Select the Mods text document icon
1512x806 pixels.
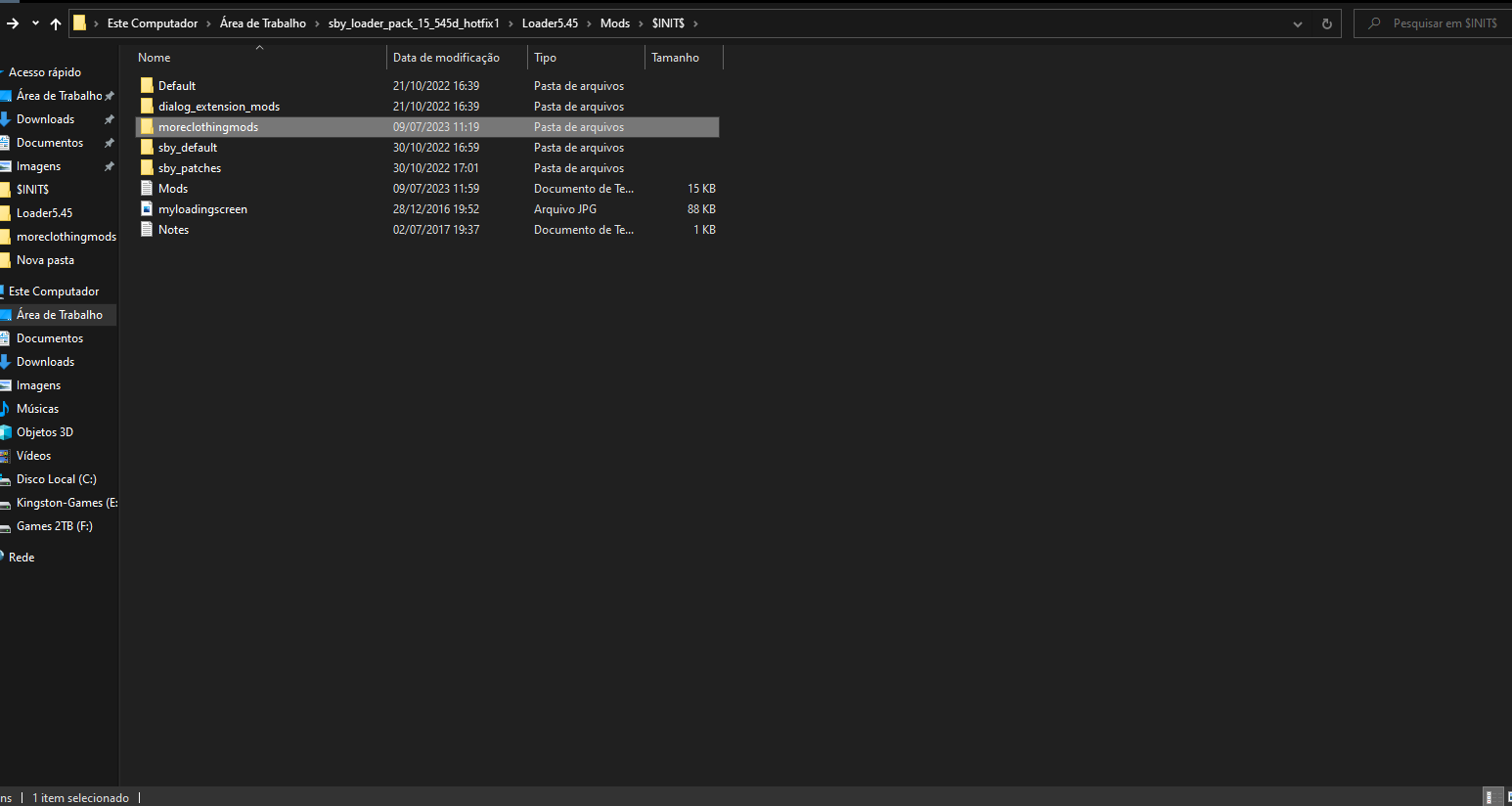(x=147, y=189)
